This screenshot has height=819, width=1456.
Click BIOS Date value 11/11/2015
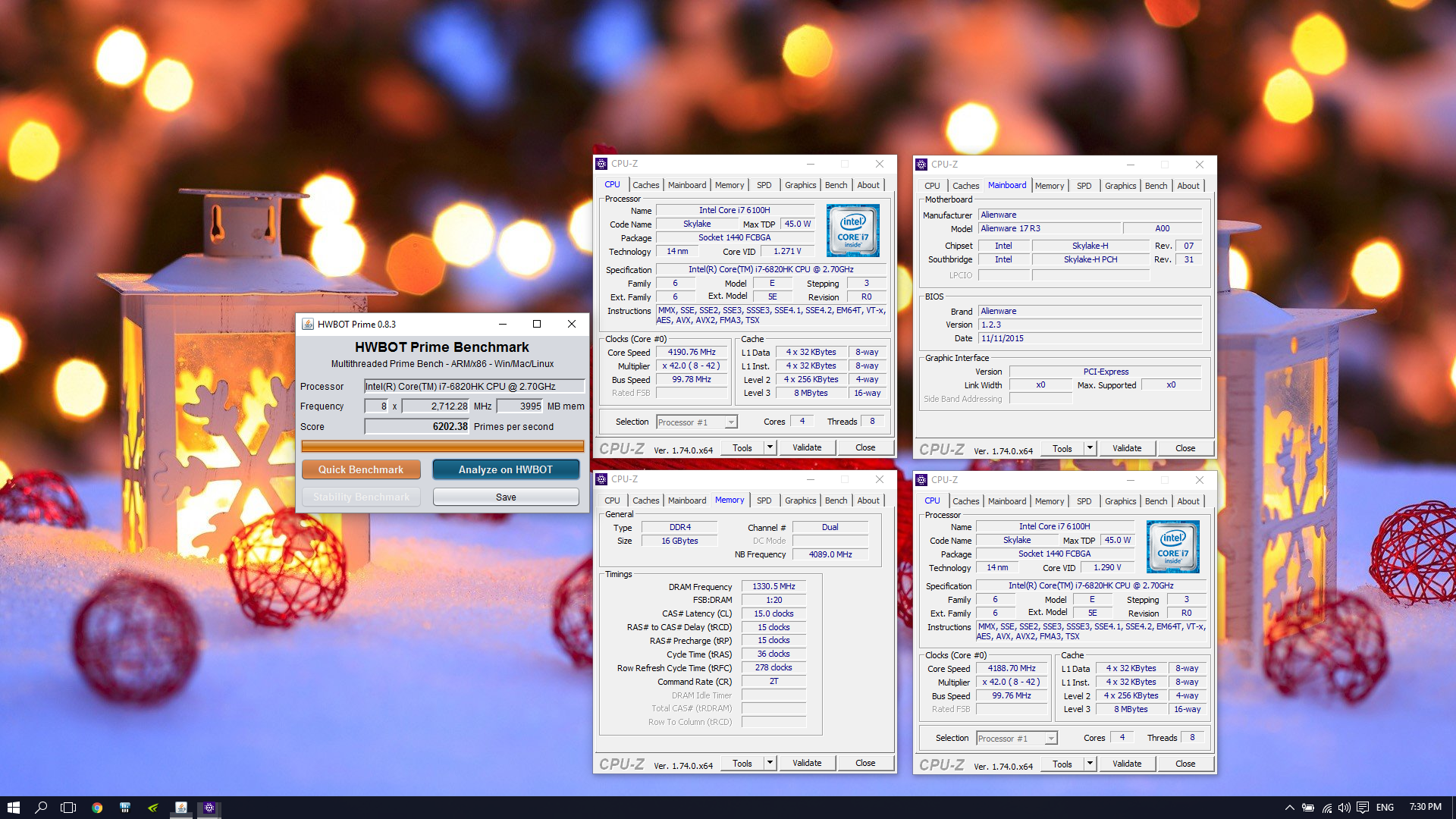click(x=1090, y=338)
